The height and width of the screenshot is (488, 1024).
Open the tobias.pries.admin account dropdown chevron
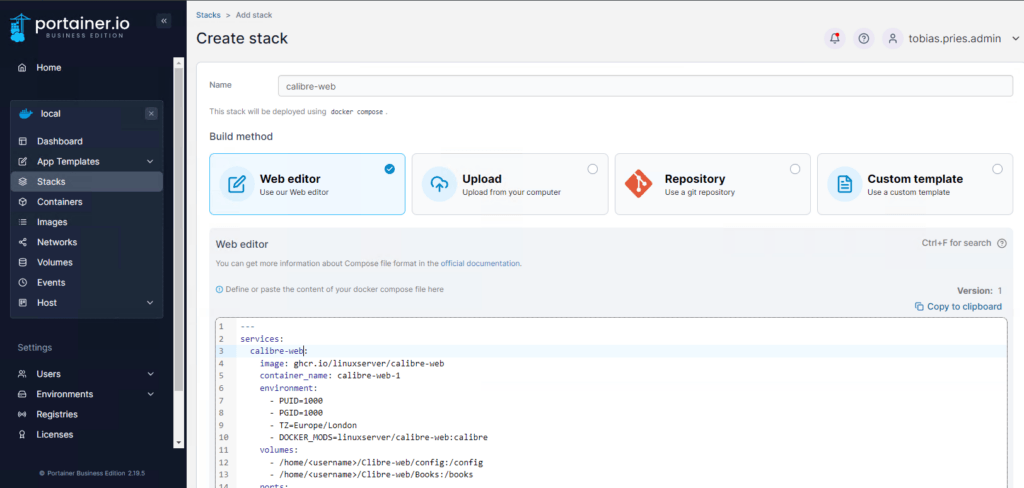click(x=1016, y=39)
